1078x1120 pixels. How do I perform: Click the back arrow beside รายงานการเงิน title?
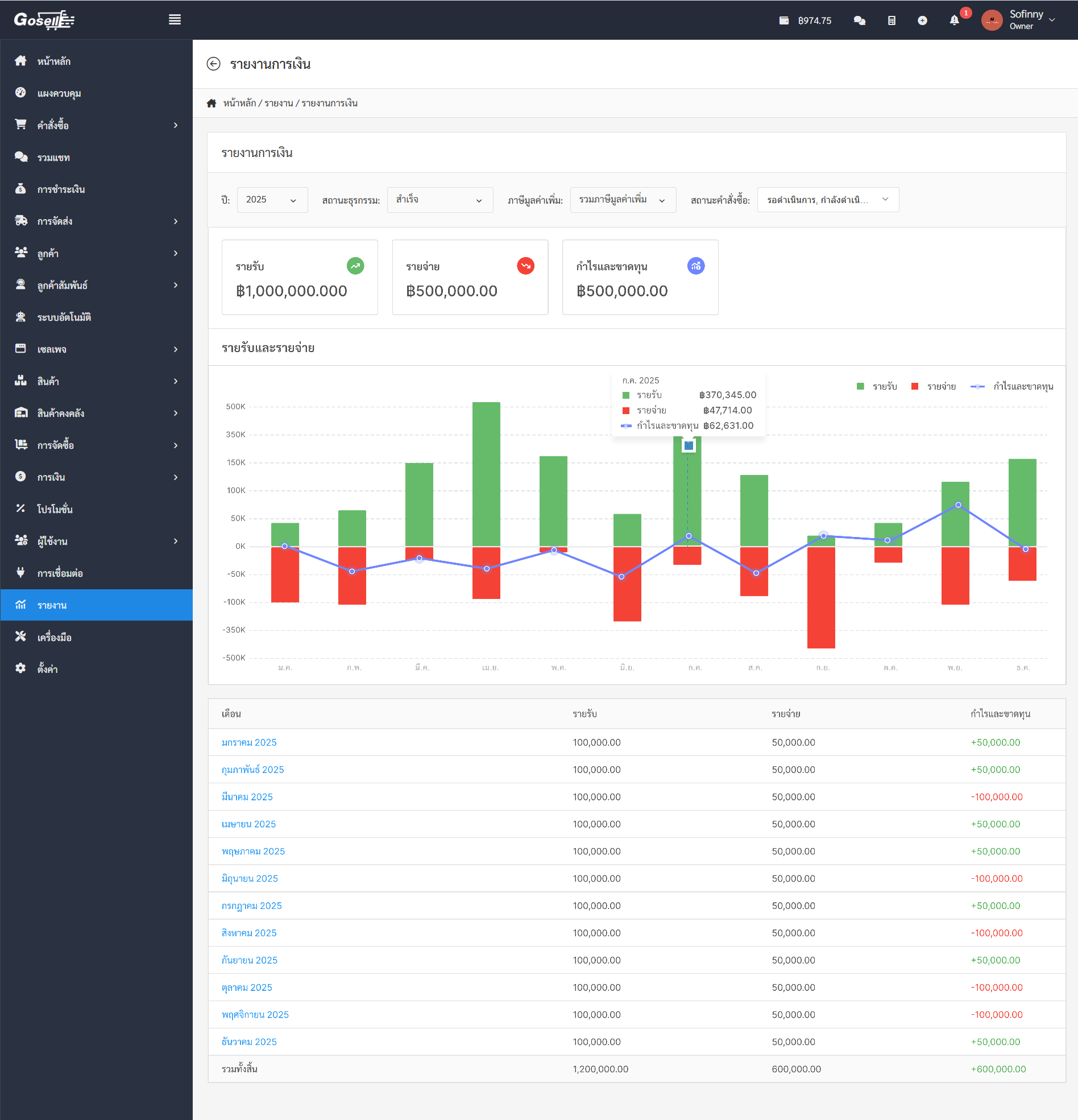tap(213, 64)
